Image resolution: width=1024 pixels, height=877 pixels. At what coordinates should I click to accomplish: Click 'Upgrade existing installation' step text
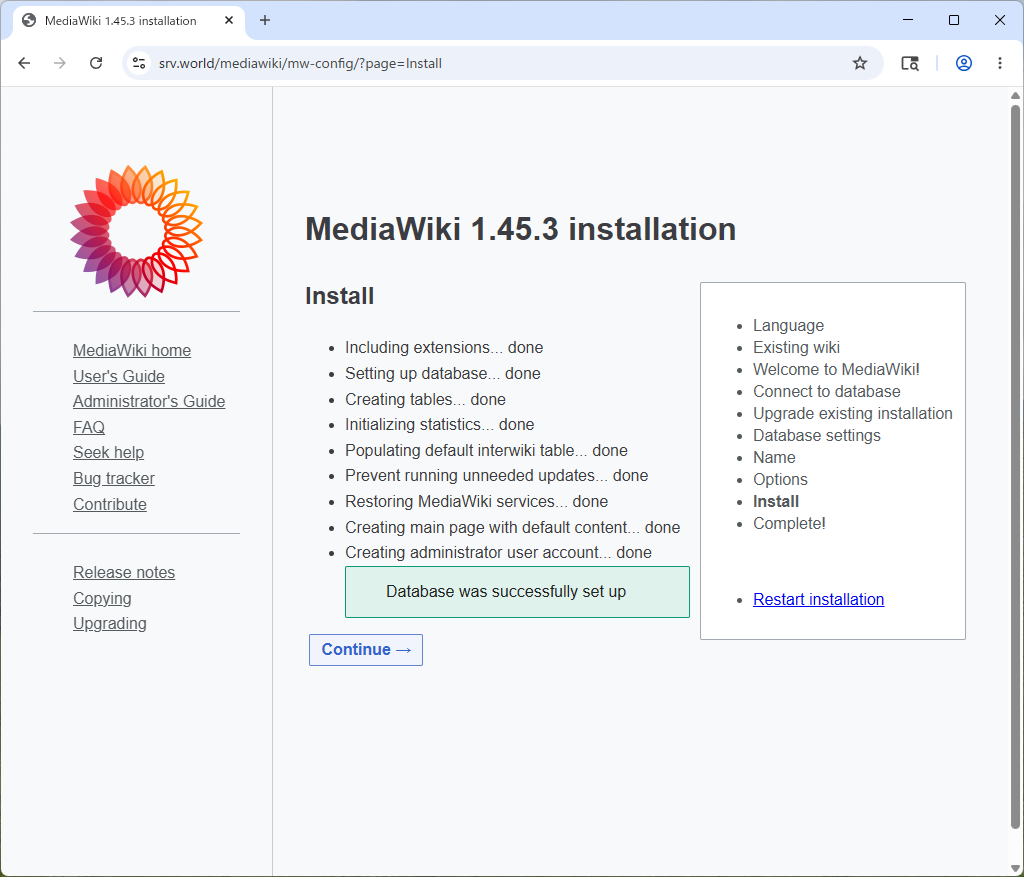pos(852,414)
